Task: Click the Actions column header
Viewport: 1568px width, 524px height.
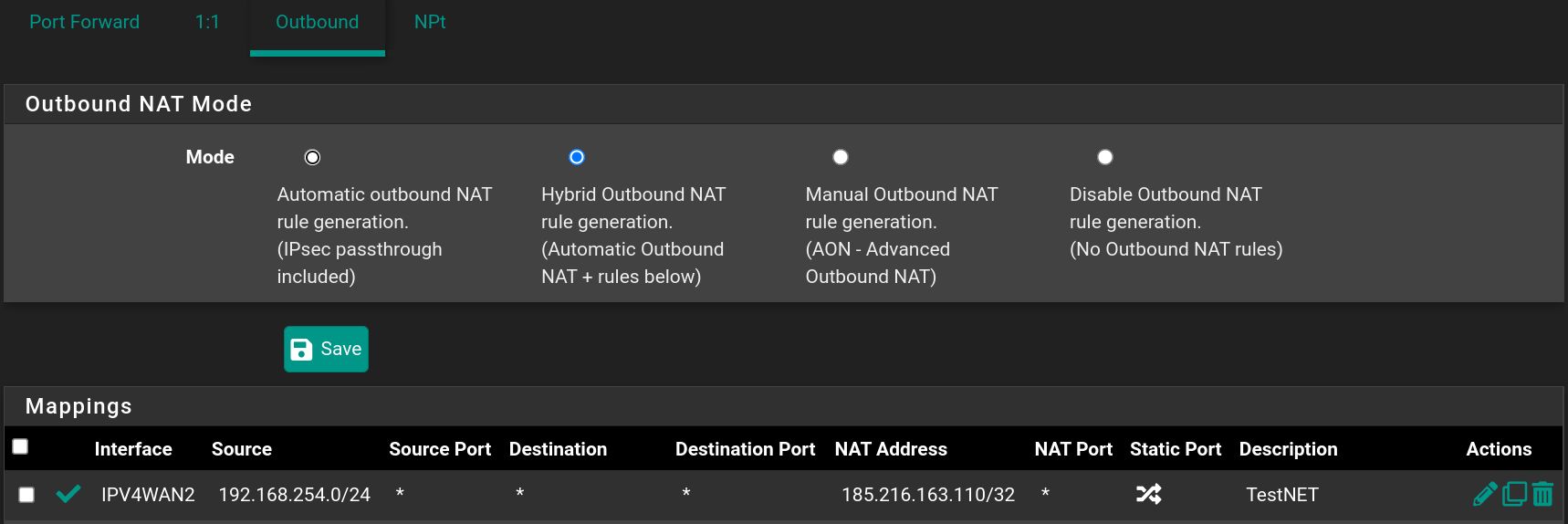Action: (1499, 449)
